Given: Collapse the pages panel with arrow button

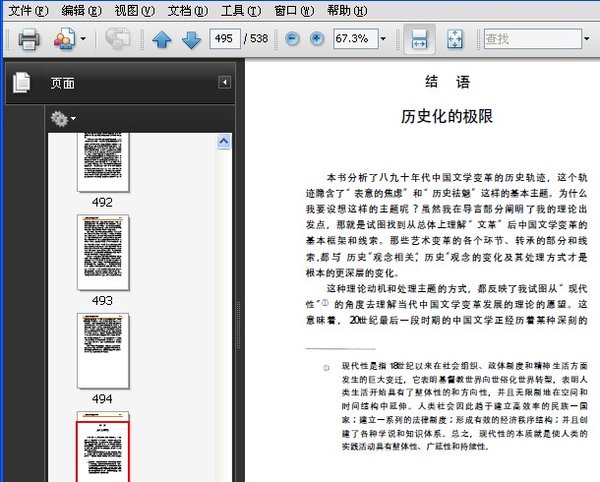Looking at the screenshot, I should [x=225, y=82].
